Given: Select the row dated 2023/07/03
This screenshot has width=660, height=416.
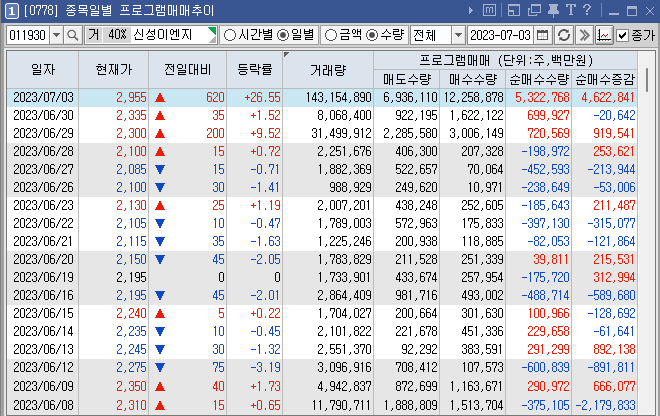Looking at the screenshot, I should tap(322, 98).
